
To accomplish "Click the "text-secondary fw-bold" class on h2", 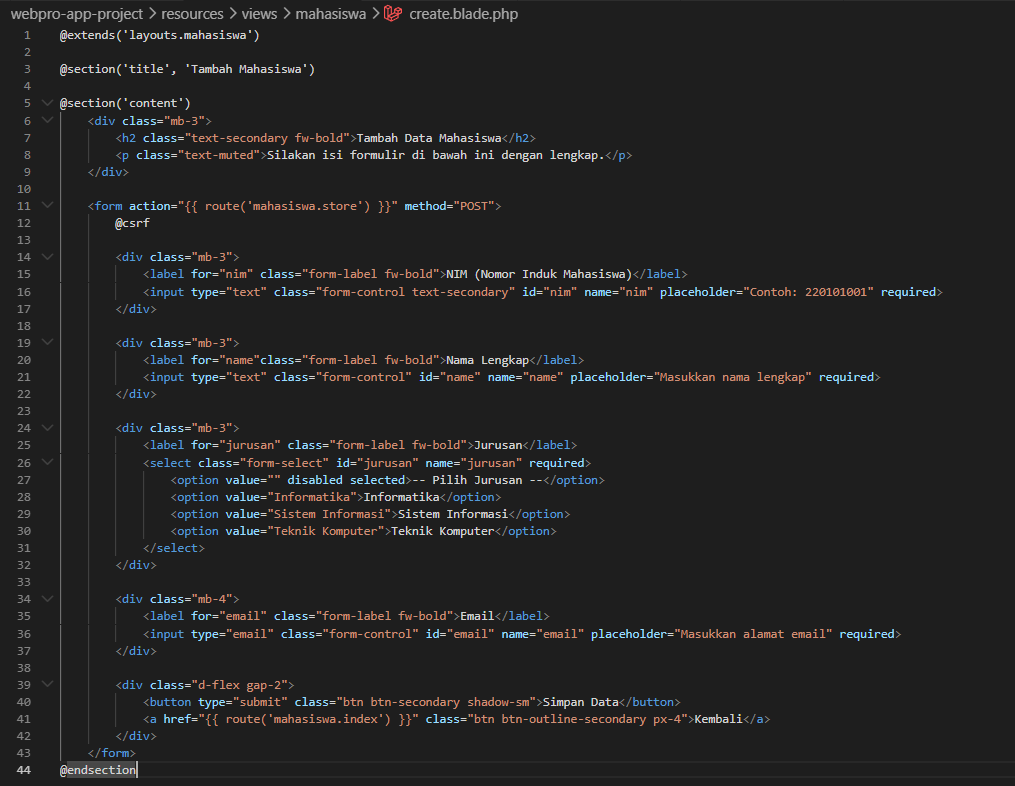I will (x=267, y=138).
